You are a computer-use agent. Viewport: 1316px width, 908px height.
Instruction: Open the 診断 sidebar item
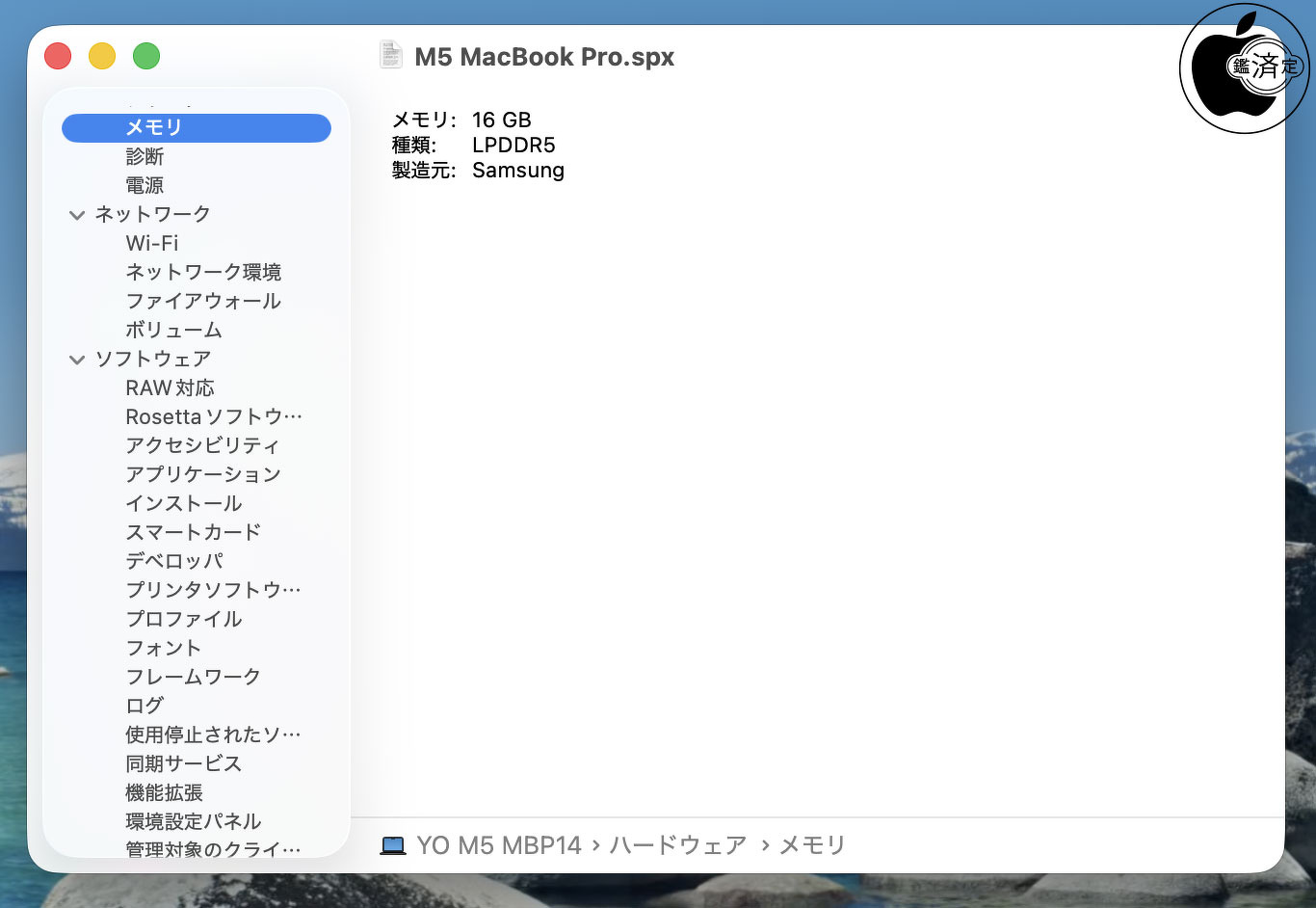[145, 156]
